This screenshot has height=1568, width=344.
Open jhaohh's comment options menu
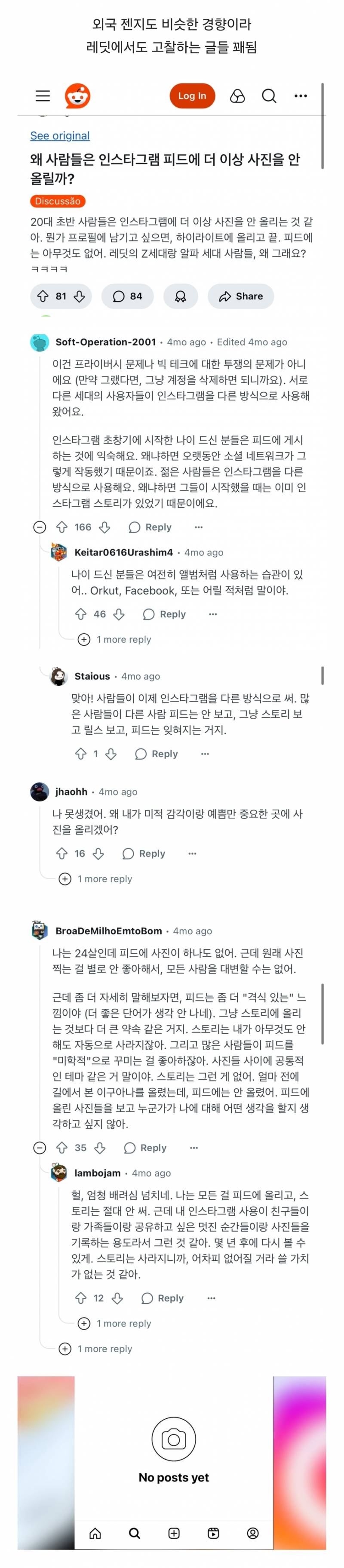point(192,853)
